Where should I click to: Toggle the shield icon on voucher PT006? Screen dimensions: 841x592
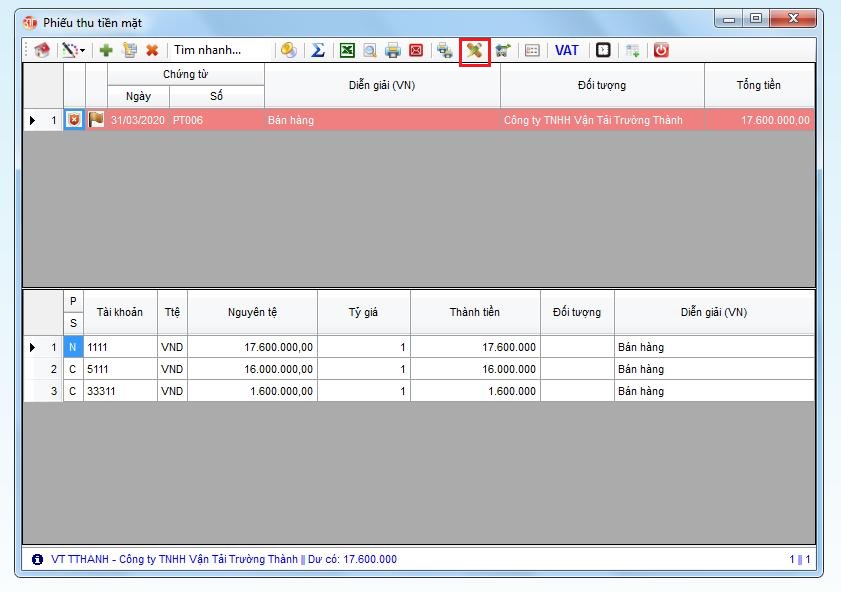point(74,120)
